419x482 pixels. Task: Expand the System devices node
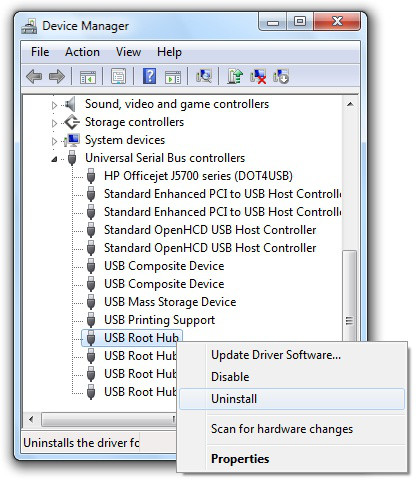click(54, 141)
